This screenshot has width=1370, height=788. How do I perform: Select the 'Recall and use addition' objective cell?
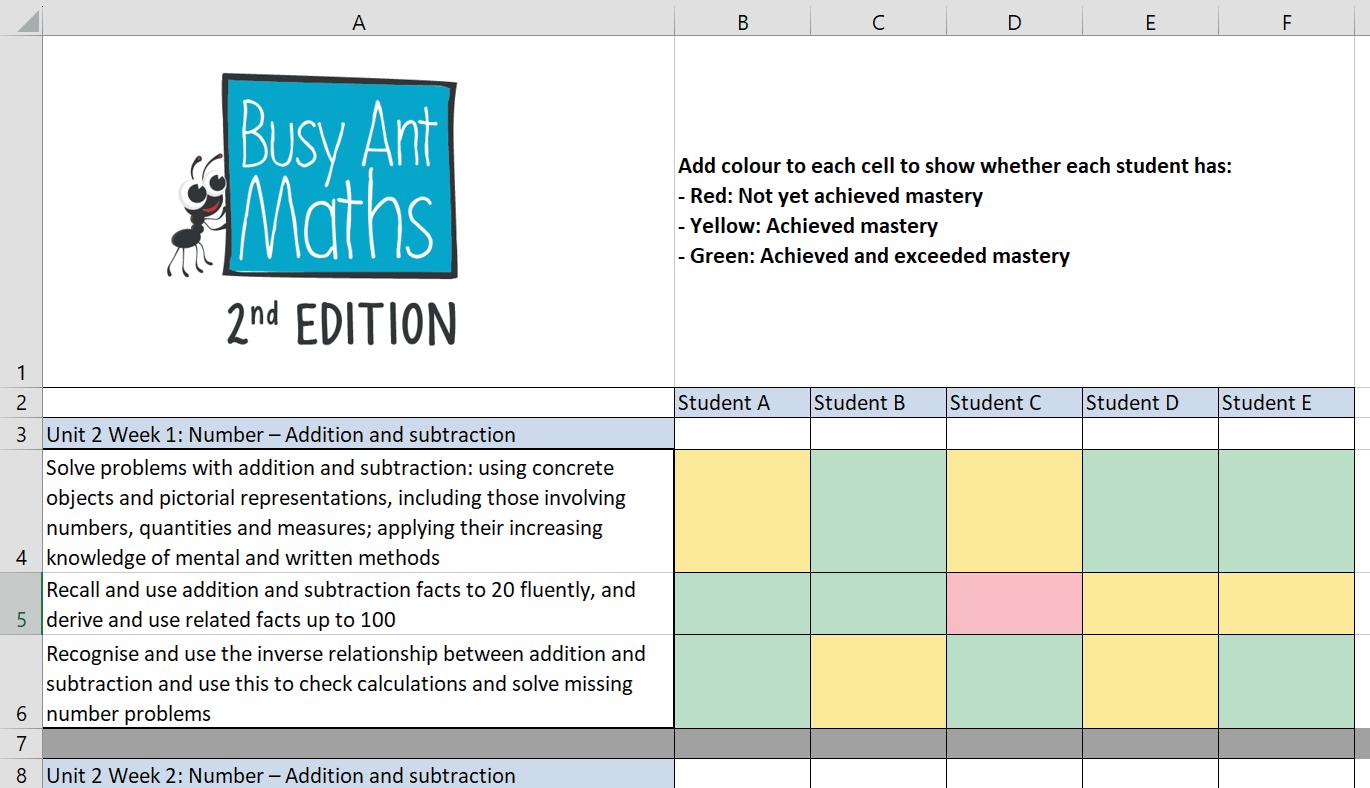coord(358,604)
